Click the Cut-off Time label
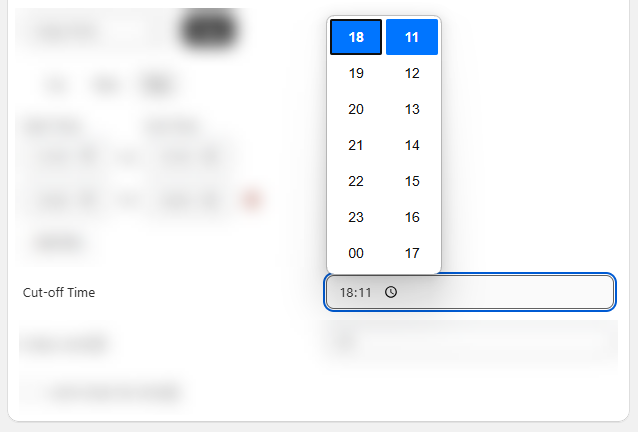The width and height of the screenshot is (638, 432). (x=59, y=293)
